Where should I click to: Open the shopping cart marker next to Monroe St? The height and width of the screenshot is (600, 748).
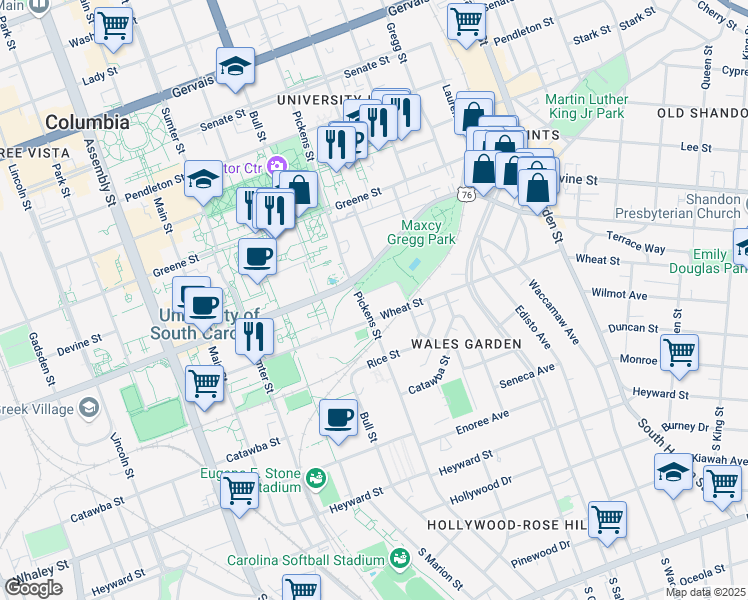pyautogui.click(x=680, y=353)
